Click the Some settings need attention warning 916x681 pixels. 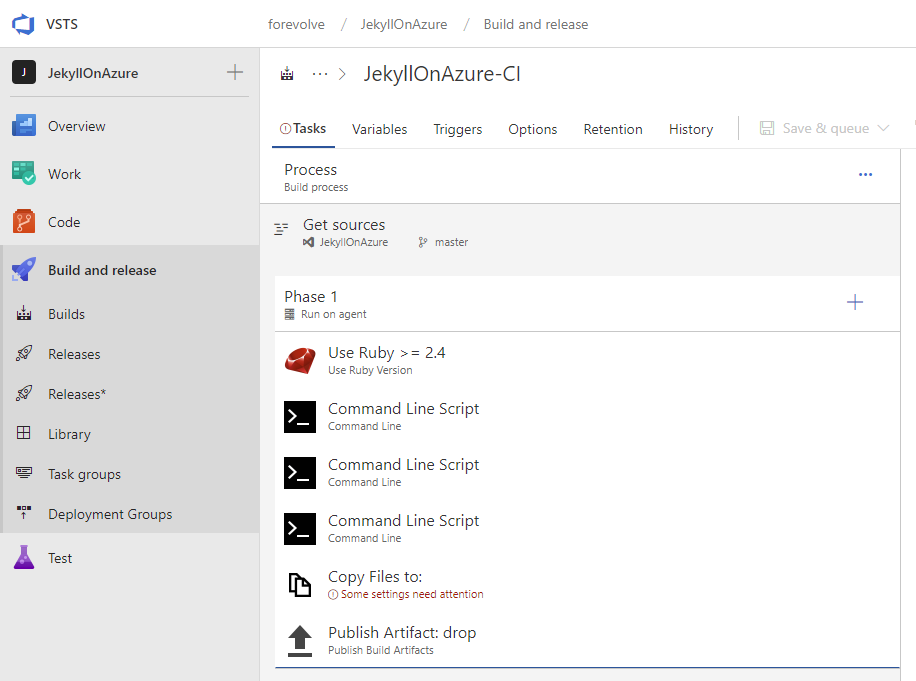point(406,594)
